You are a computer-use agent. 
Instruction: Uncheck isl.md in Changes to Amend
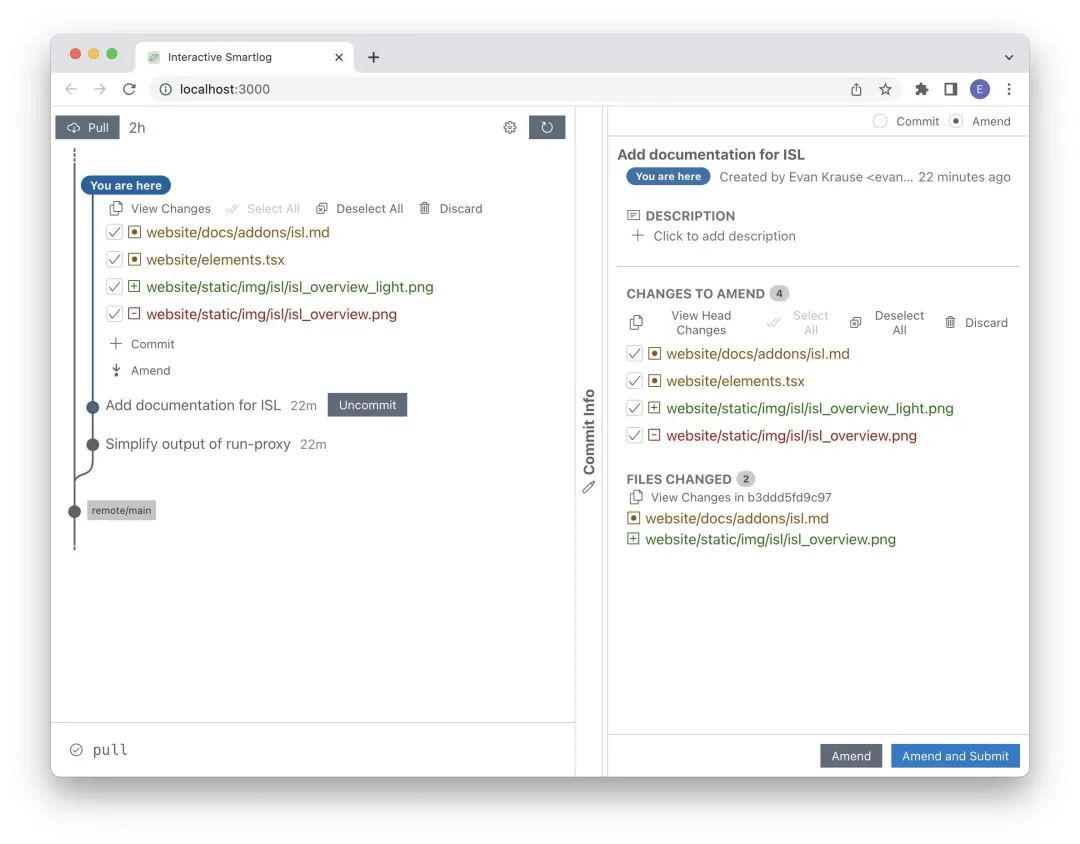(x=634, y=353)
